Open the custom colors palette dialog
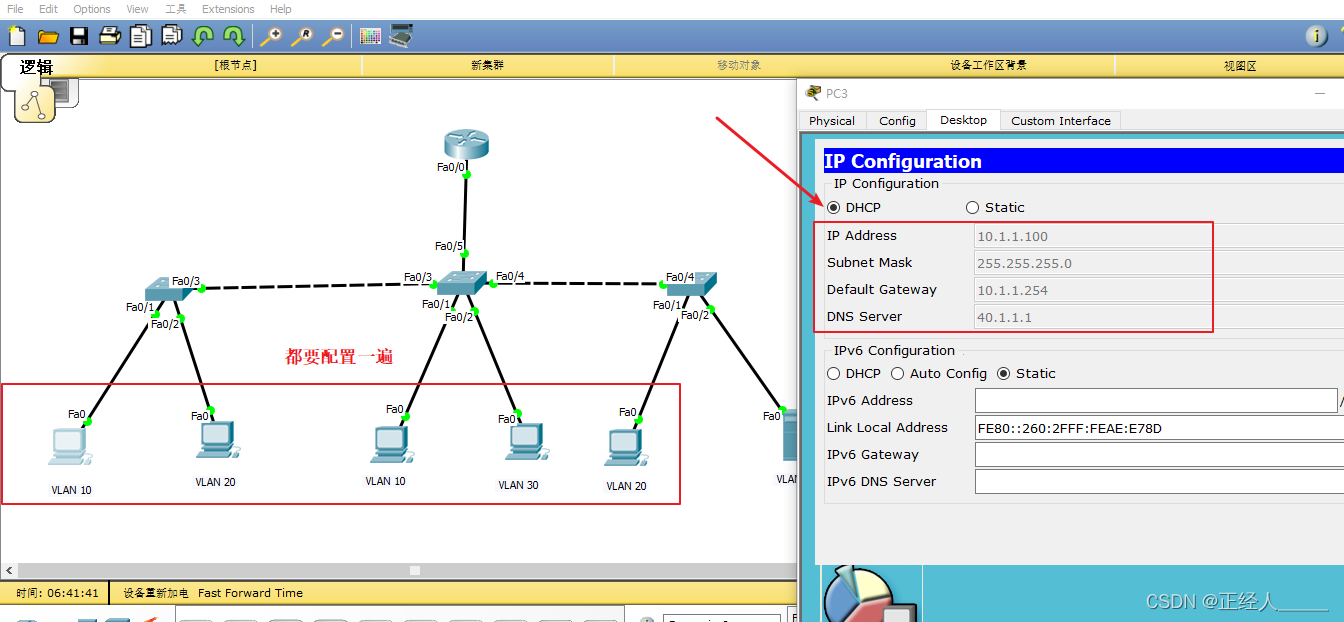Image resolution: width=1344 pixels, height=622 pixels. pos(370,35)
